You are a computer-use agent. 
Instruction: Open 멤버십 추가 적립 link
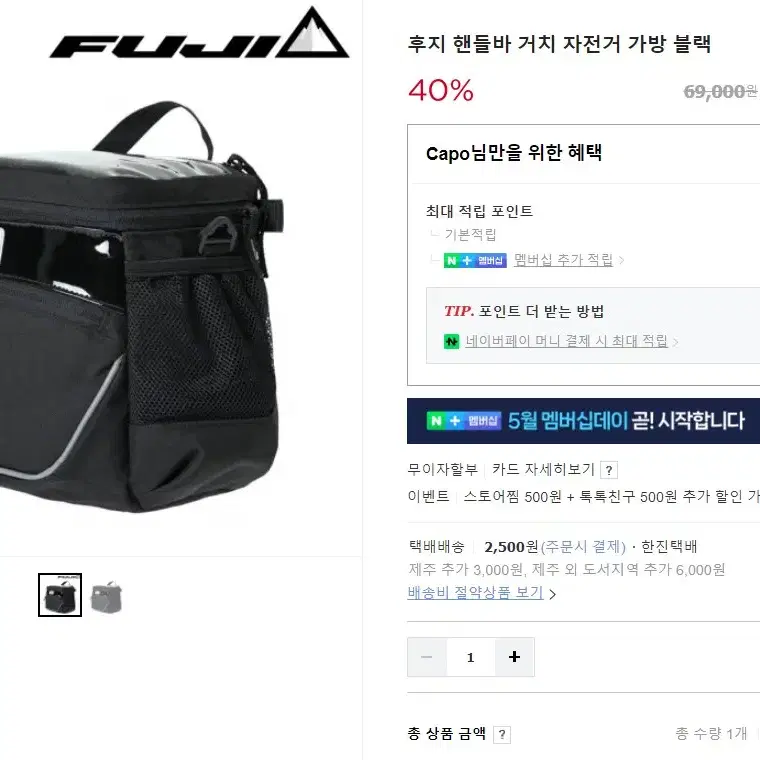[563, 260]
